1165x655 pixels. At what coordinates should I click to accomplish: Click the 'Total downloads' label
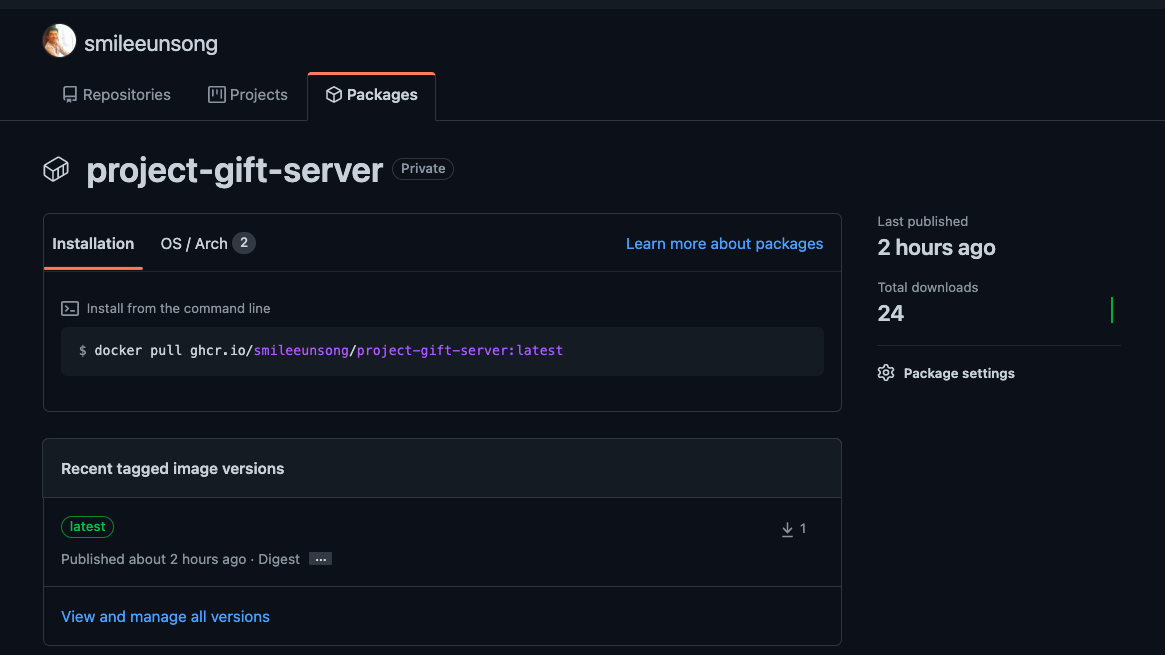coord(928,287)
